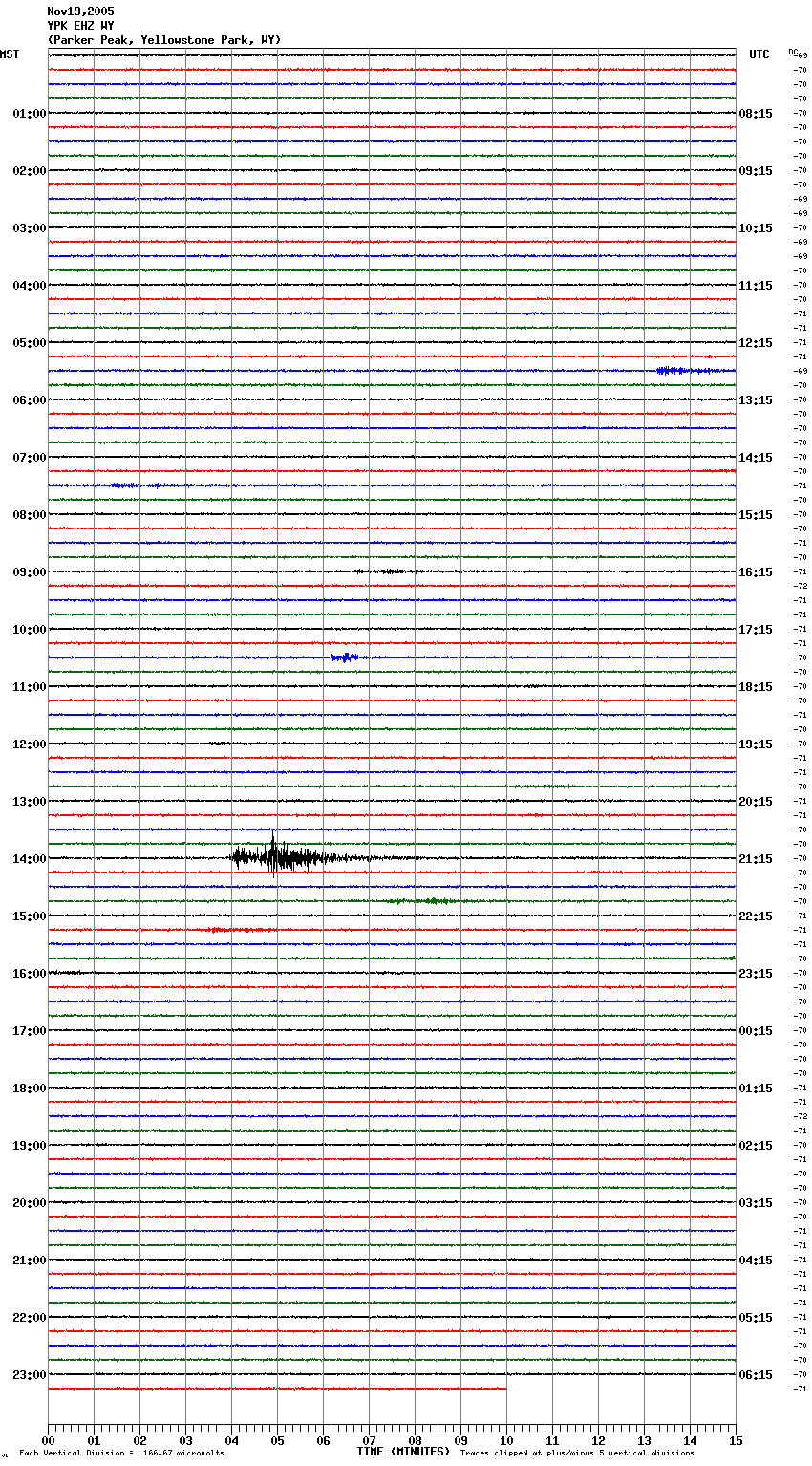The image size is (812, 1466).
Task: Click the 03 minute axis tick label
Action: tap(185, 1440)
